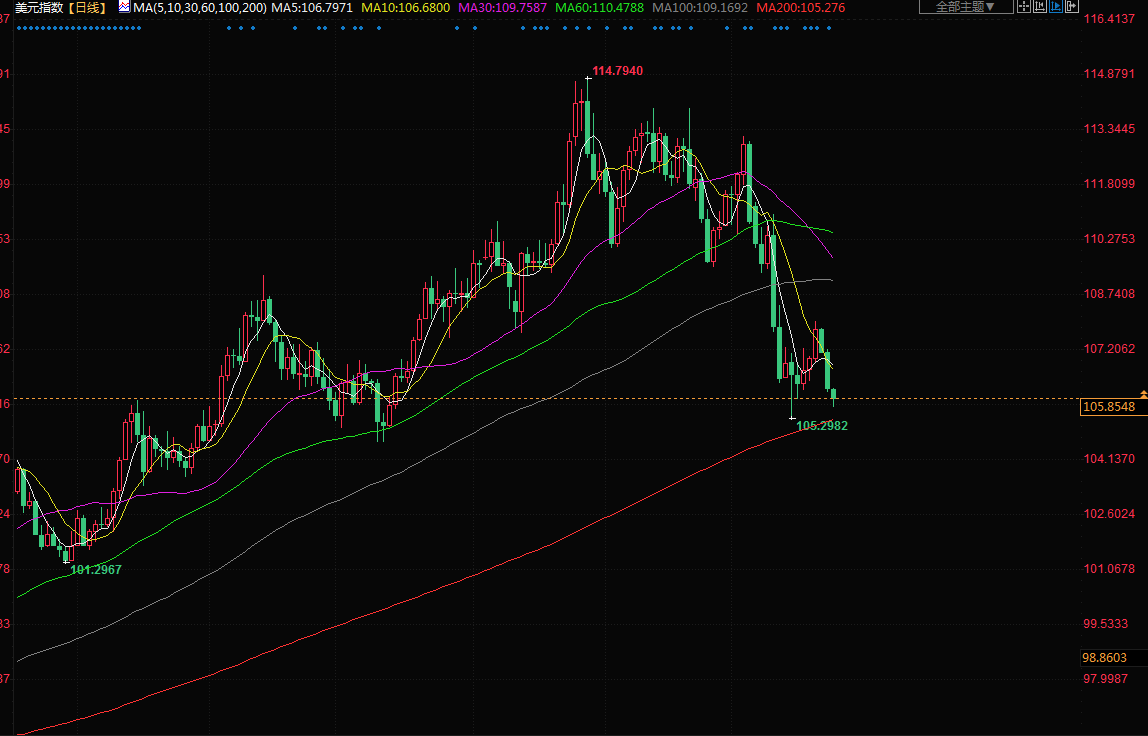Click the 101.2967 low price label
Image resolution: width=1148 pixels, height=736 pixels.
tap(96, 569)
